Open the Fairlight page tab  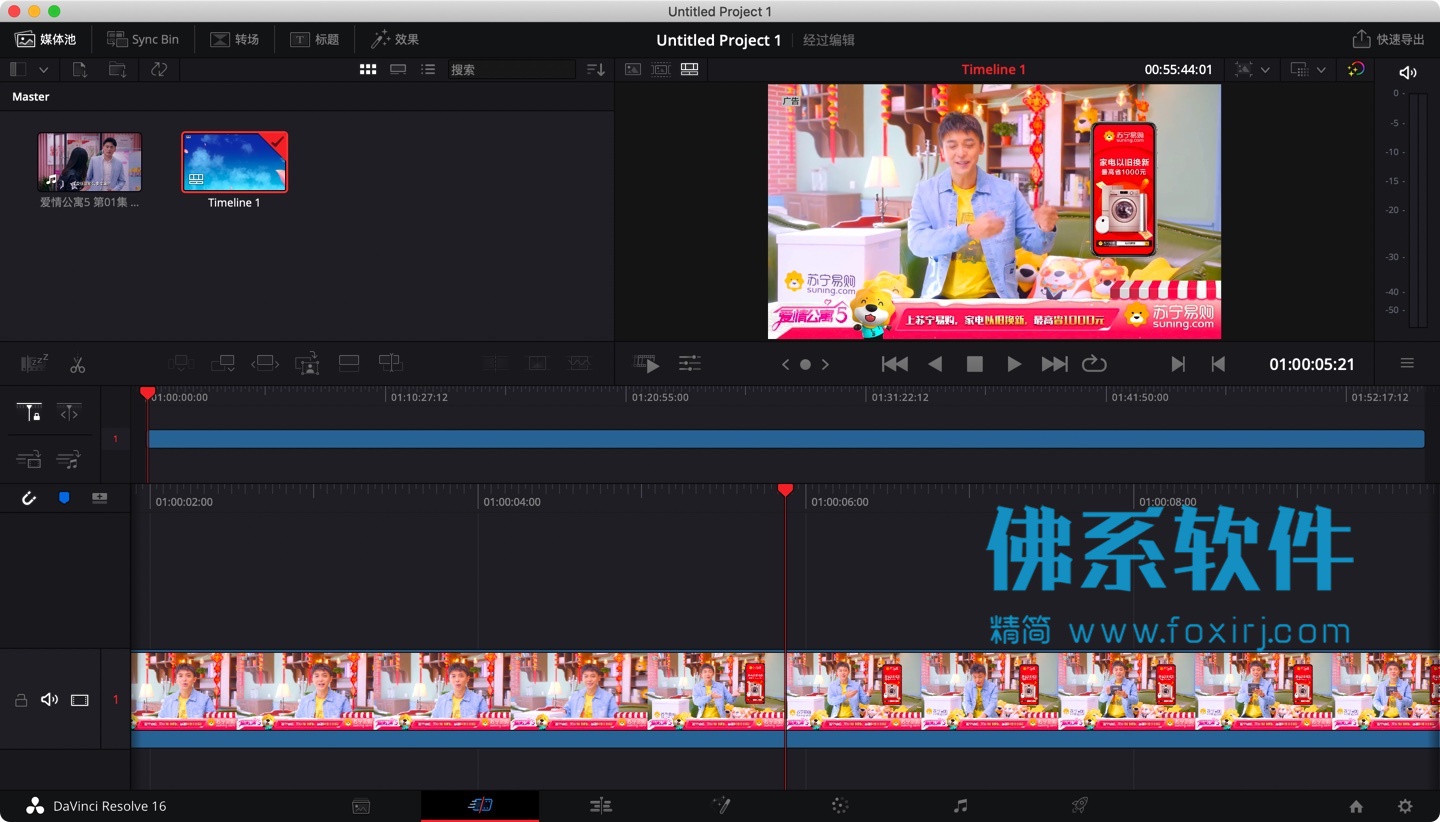pos(960,806)
